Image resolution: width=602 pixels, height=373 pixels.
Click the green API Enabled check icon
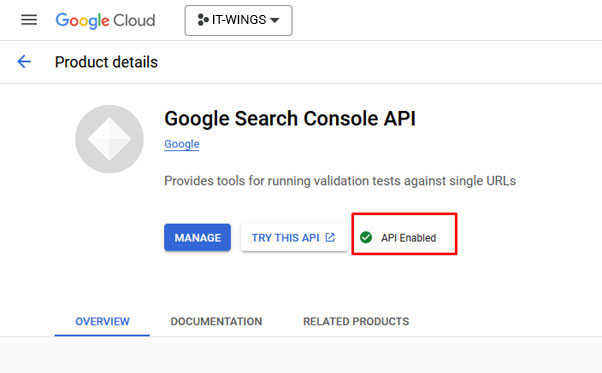click(x=366, y=238)
